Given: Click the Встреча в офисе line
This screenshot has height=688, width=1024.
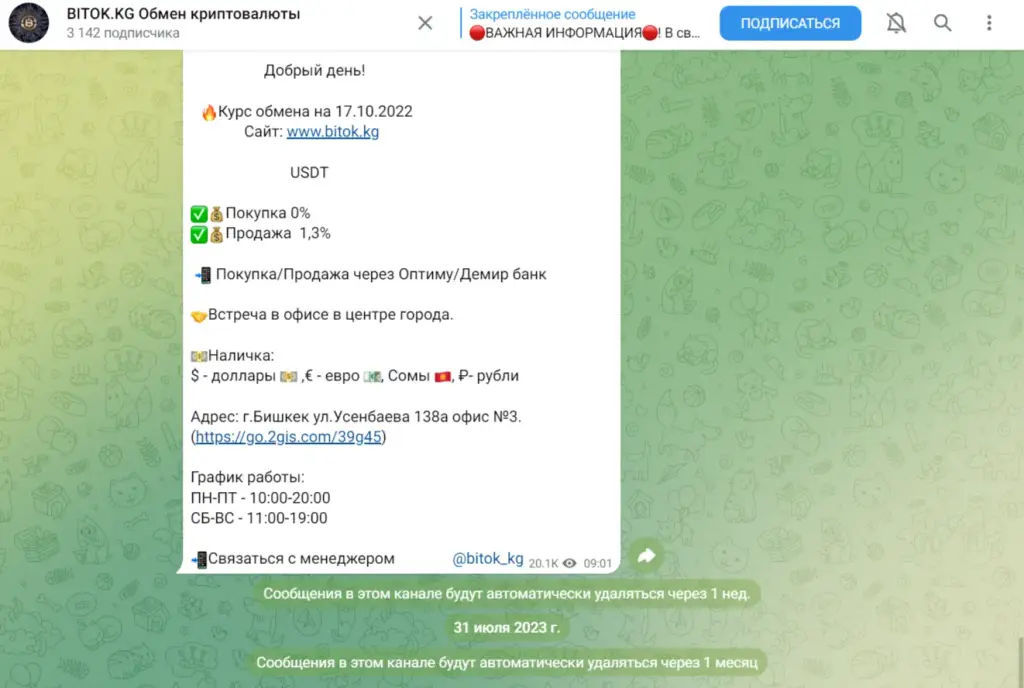Looking at the screenshot, I should pyautogui.click(x=322, y=315).
